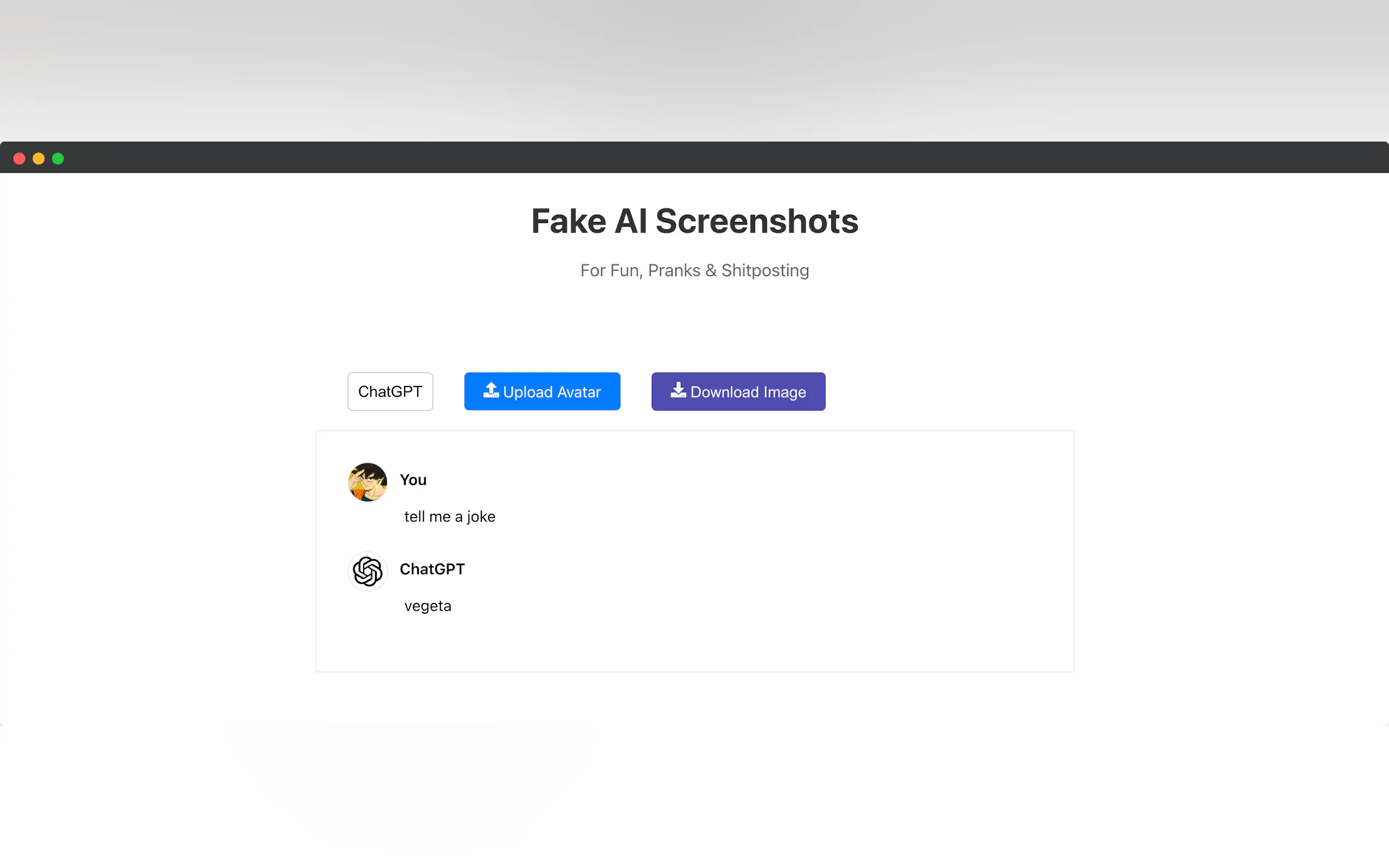1389x868 pixels.
Task: Click the yellow minimize window dot
Action: pos(38,158)
